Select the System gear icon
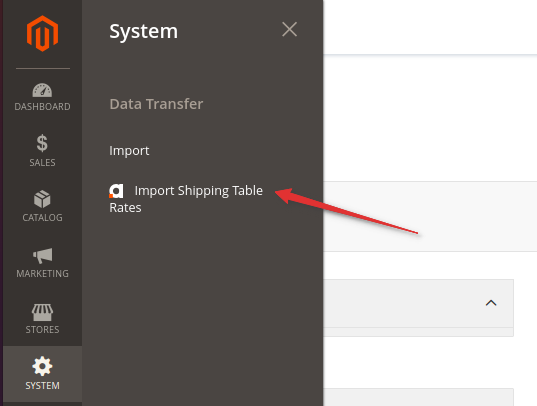This screenshot has height=406, width=537. pos(42,366)
